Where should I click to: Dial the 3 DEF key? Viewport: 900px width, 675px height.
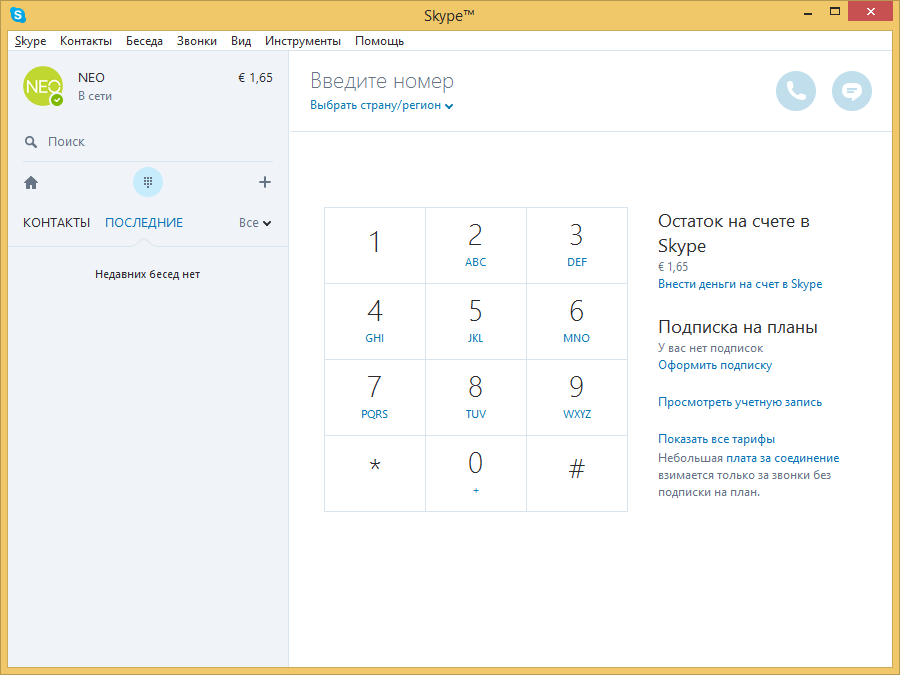point(577,245)
